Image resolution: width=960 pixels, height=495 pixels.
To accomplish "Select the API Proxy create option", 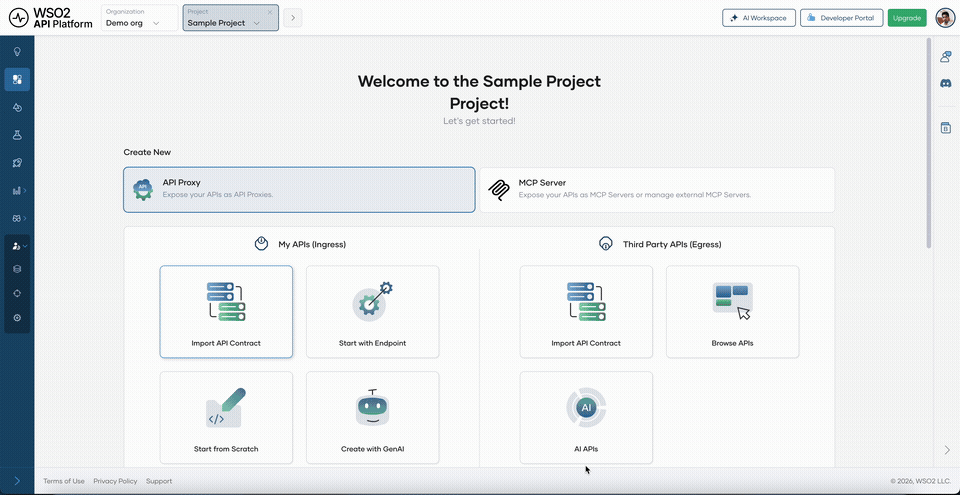I will 299,190.
